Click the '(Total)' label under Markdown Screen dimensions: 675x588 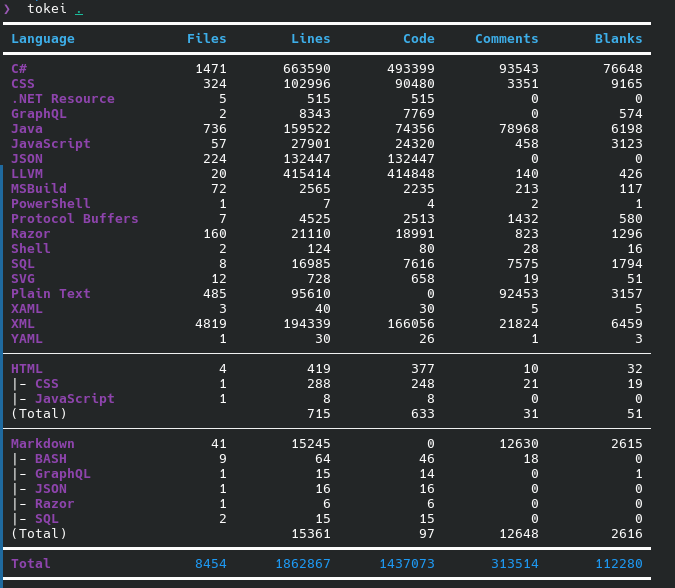pos(39,534)
